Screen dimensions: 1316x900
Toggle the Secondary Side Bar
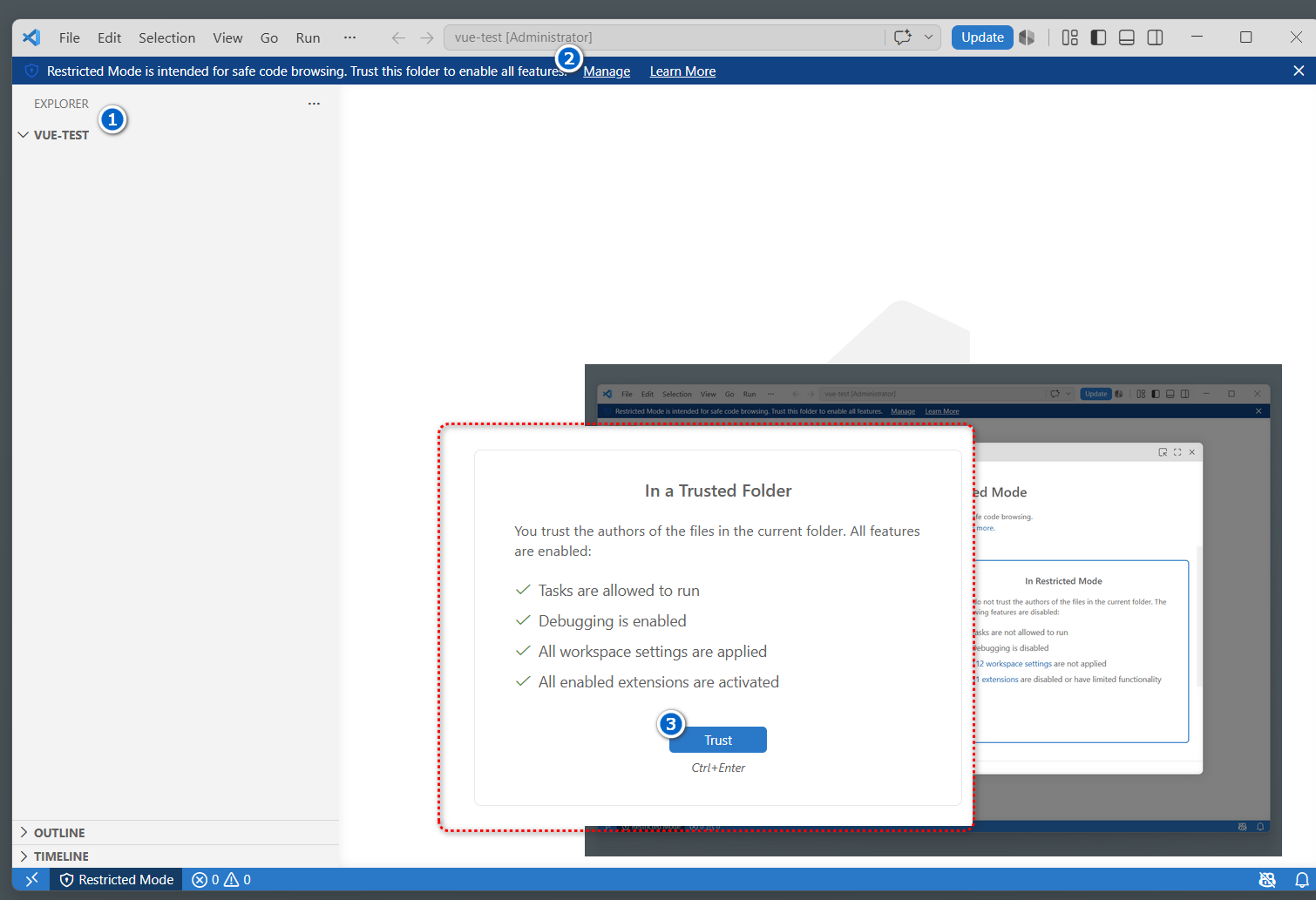[1156, 37]
